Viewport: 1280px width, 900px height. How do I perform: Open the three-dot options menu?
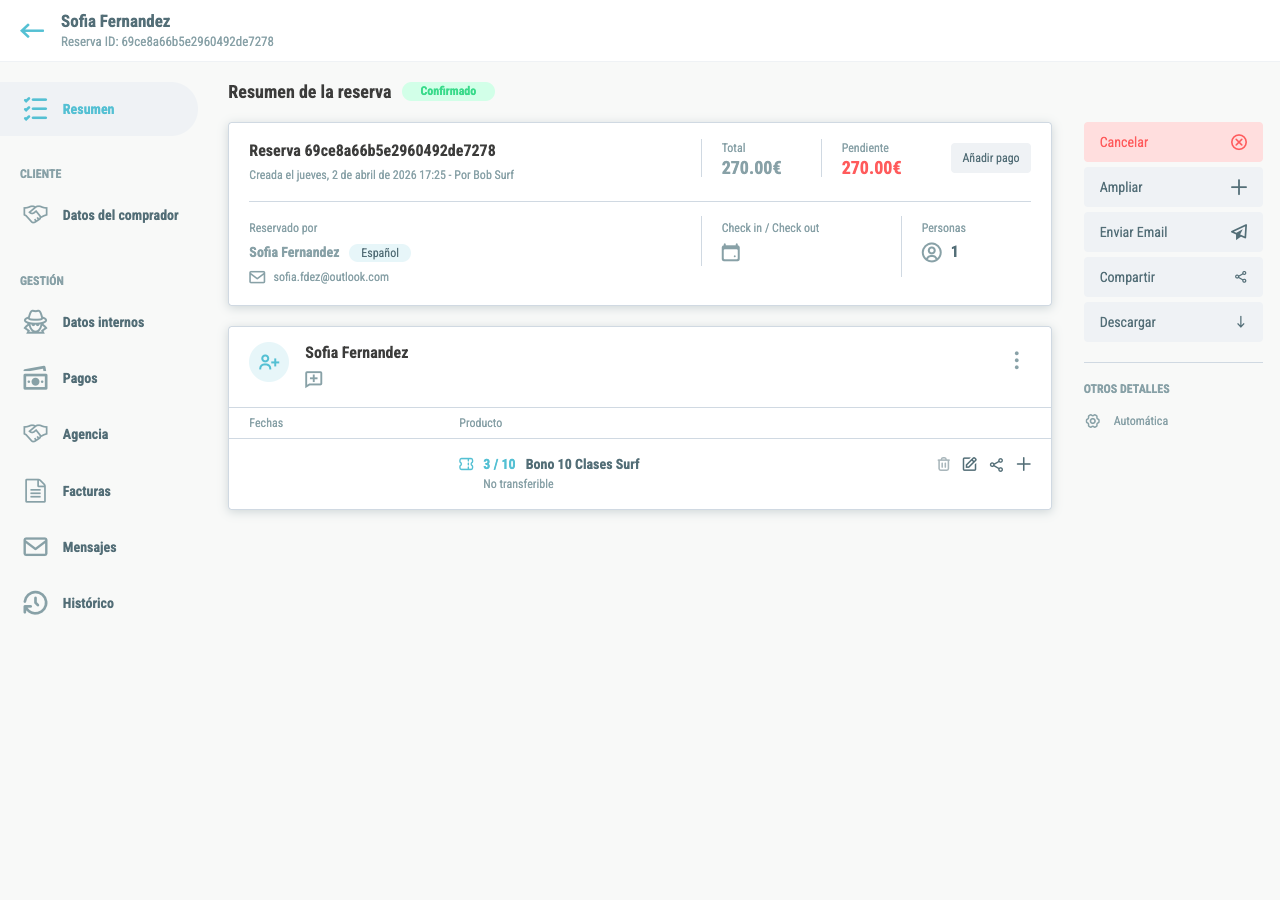point(1016,361)
